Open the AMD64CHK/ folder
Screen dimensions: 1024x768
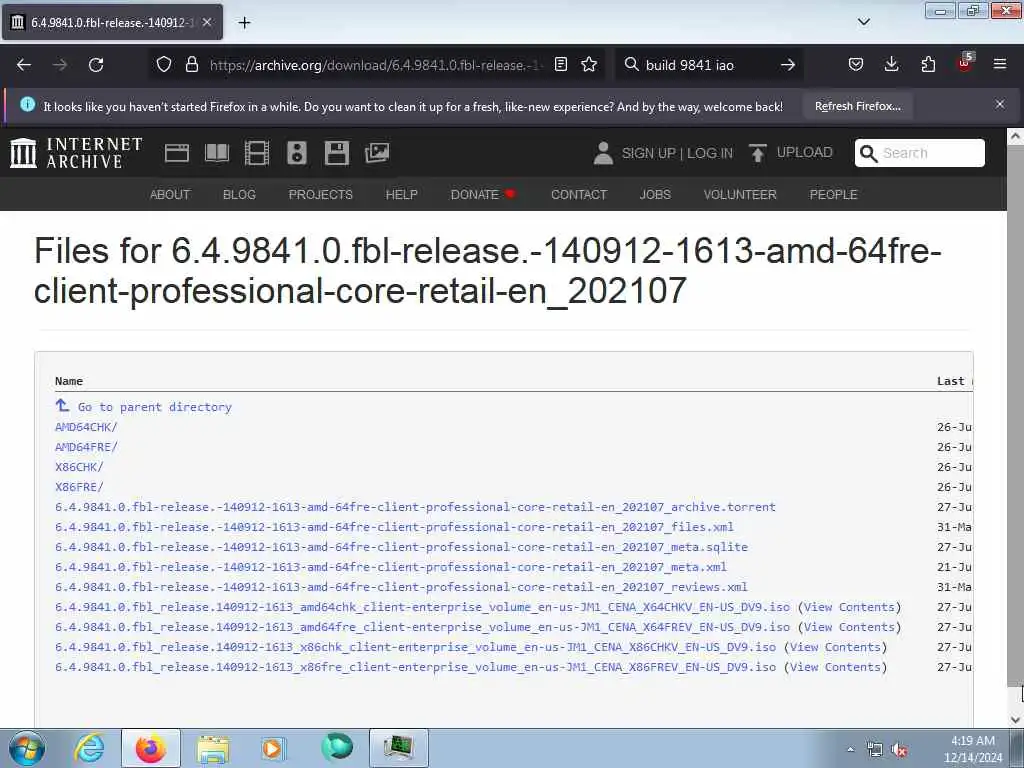pyautogui.click(x=86, y=427)
